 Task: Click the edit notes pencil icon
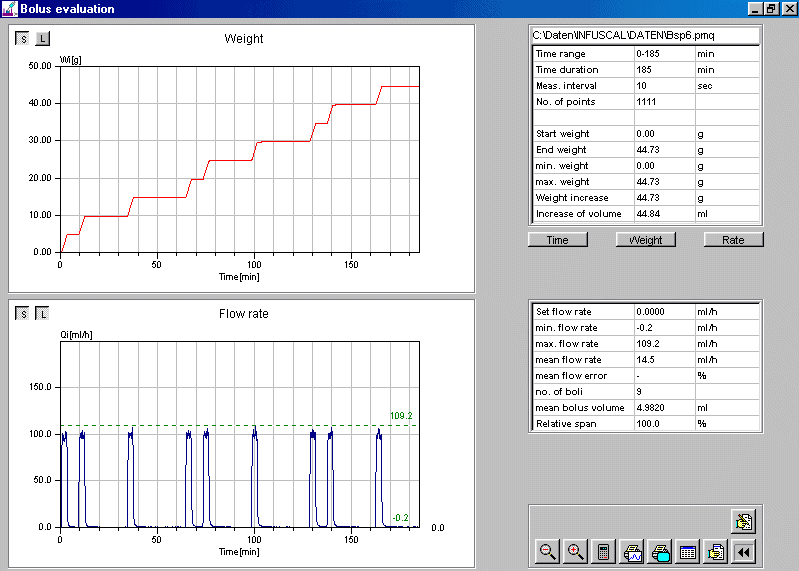[x=743, y=522]
